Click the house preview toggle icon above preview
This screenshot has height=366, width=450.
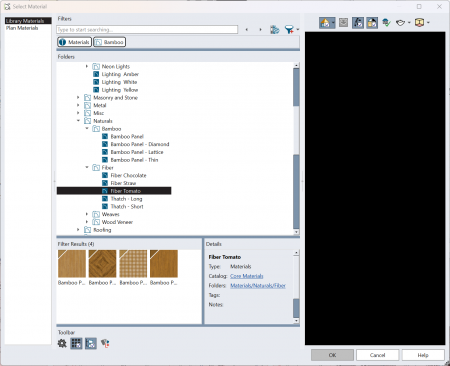coord(325,23)
